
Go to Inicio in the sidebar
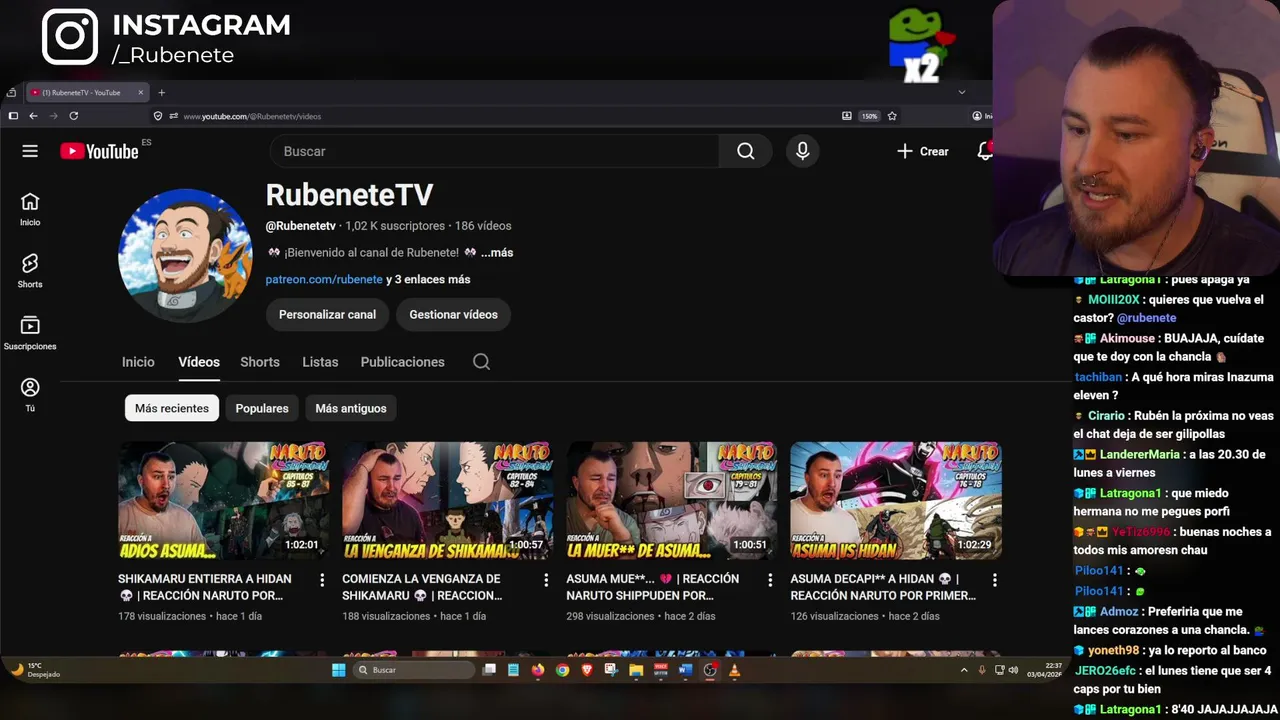[30, 209]
